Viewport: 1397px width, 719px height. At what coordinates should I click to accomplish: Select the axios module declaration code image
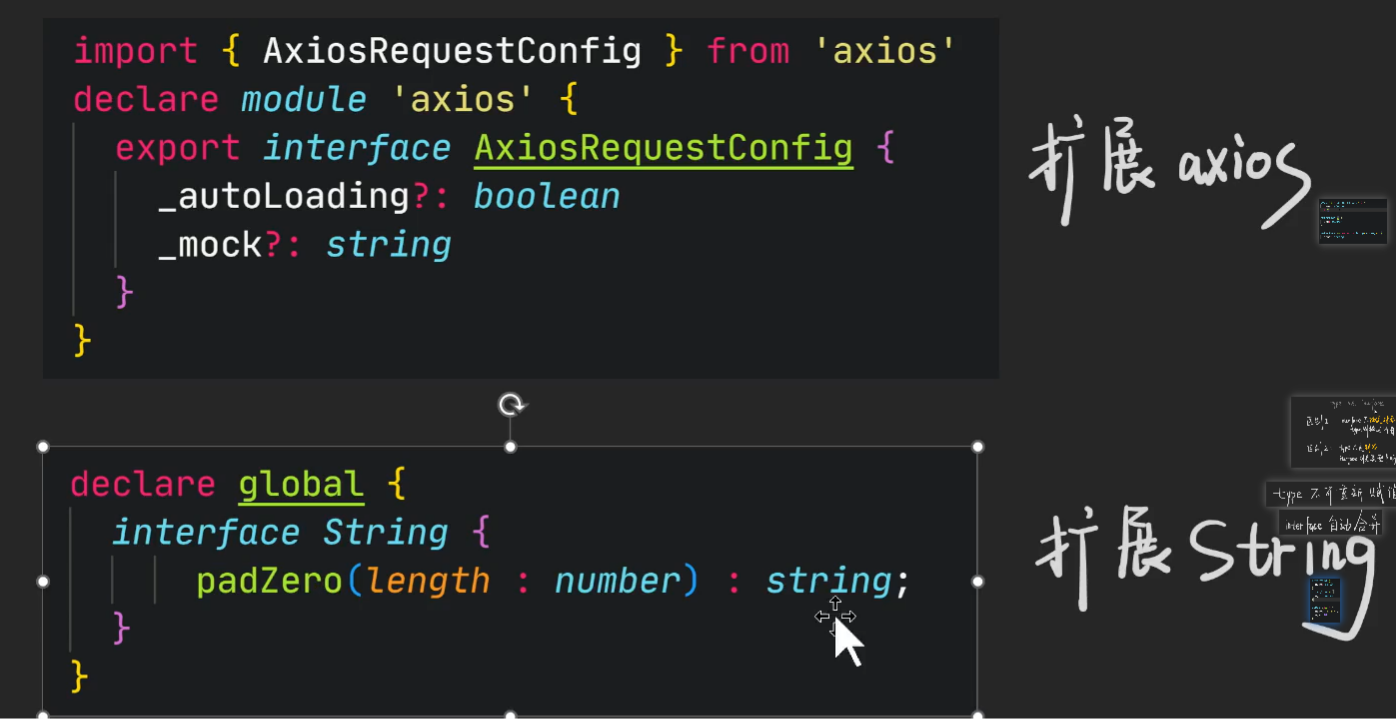click(521, 198)
